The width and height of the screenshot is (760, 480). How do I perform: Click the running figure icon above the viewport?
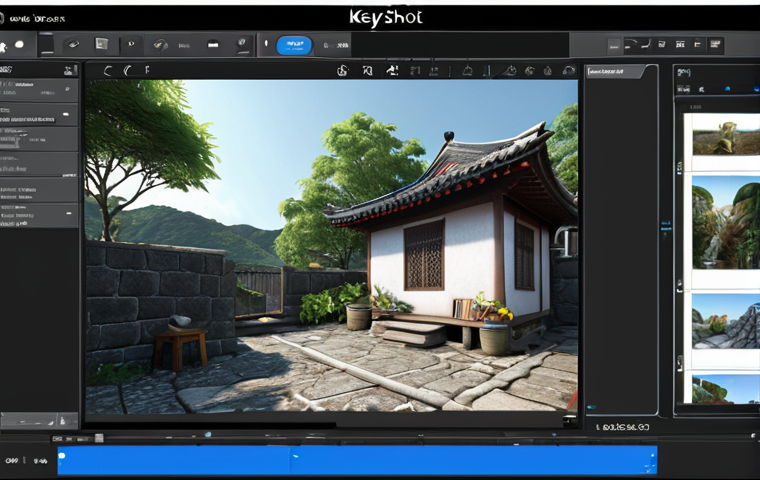point(392,71)
